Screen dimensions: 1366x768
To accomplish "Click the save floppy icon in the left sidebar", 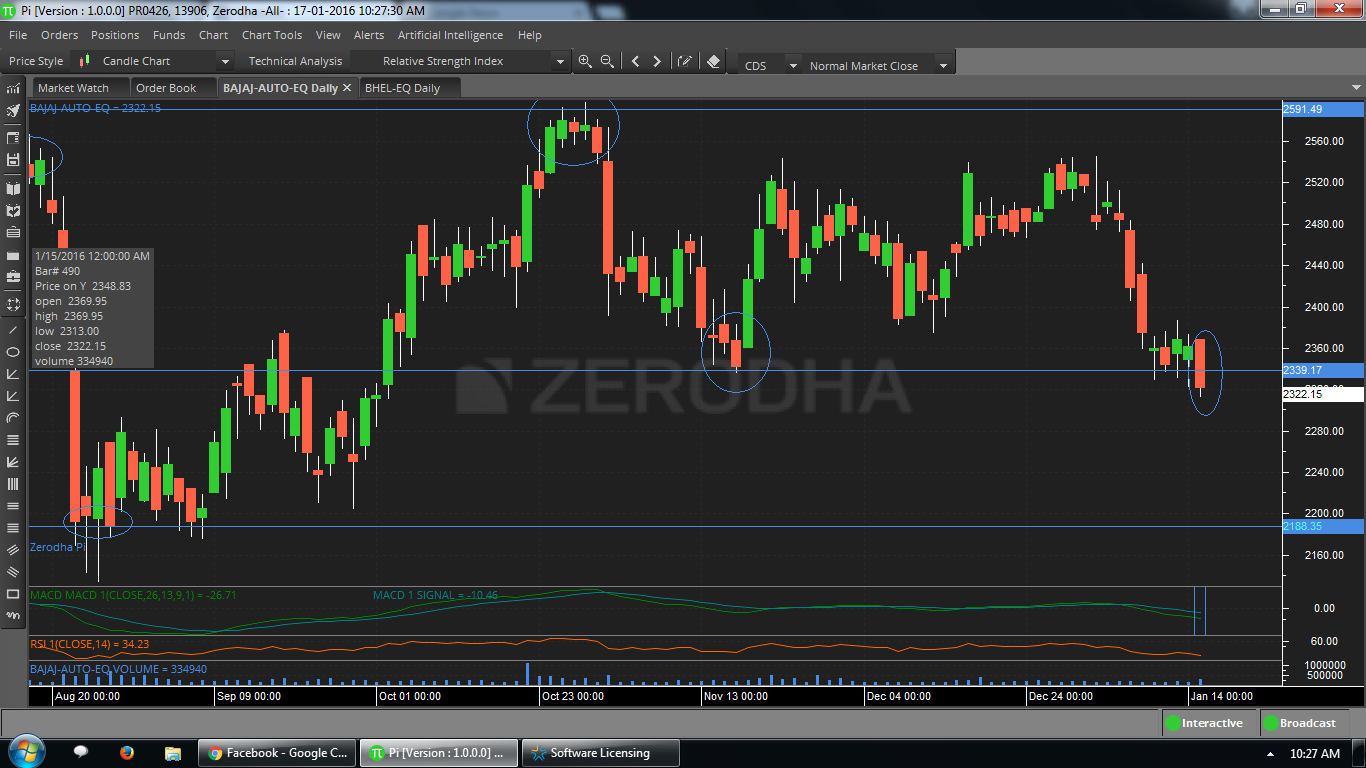I will point(13,160).
